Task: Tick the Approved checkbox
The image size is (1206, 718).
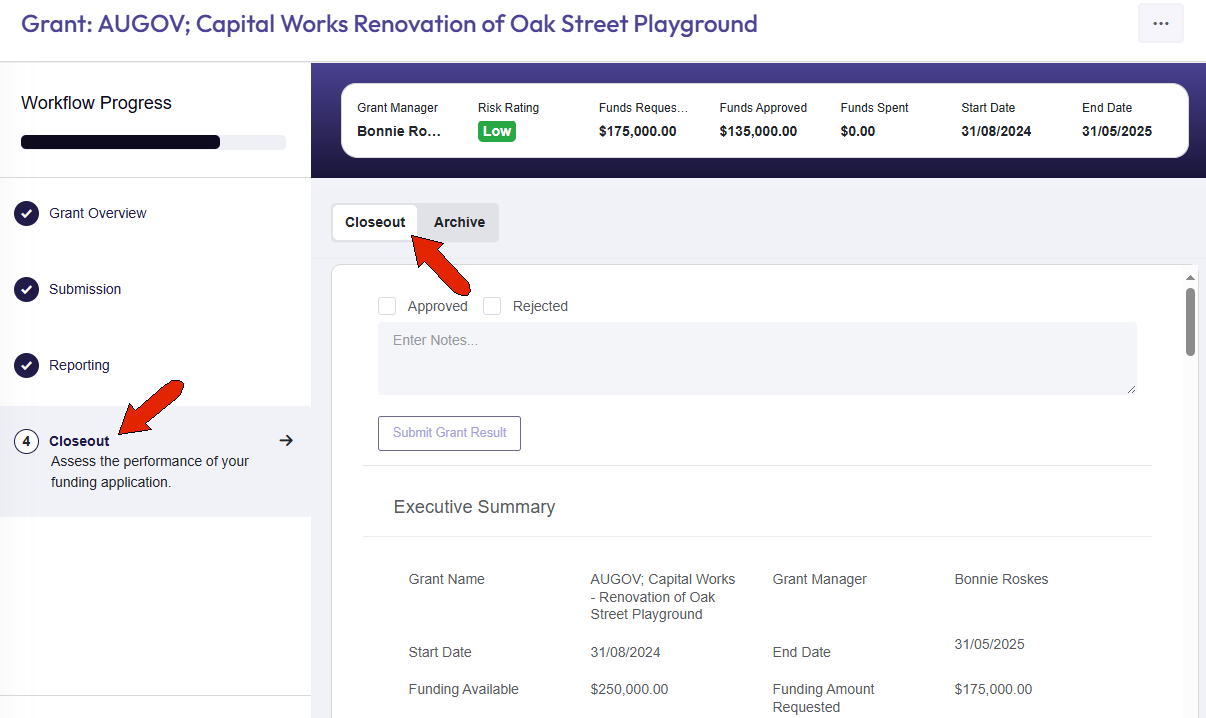Action: (387, 306)
